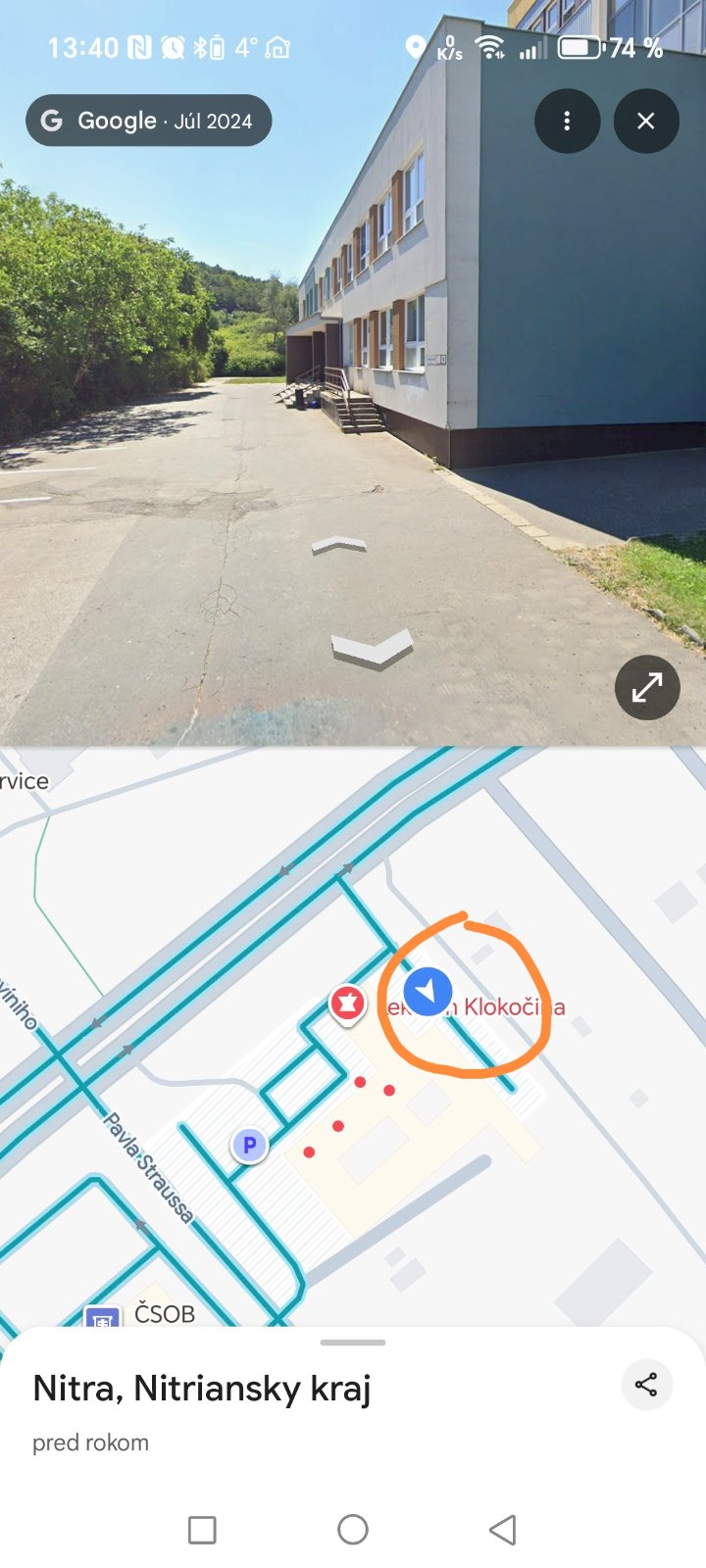706x1568 pixels.
Task: Tap the pred rokom timestamp text
Action: pos(90,1443)
